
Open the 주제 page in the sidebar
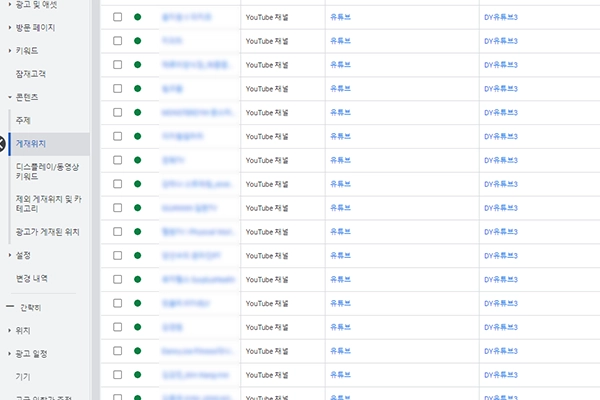[x=23, y=120]
